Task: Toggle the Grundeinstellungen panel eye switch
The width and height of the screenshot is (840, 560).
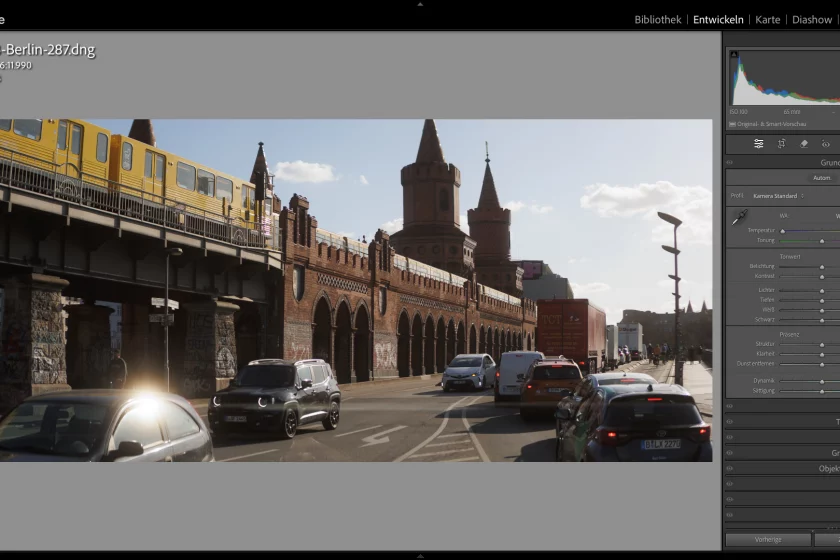Action: [730, 162]
